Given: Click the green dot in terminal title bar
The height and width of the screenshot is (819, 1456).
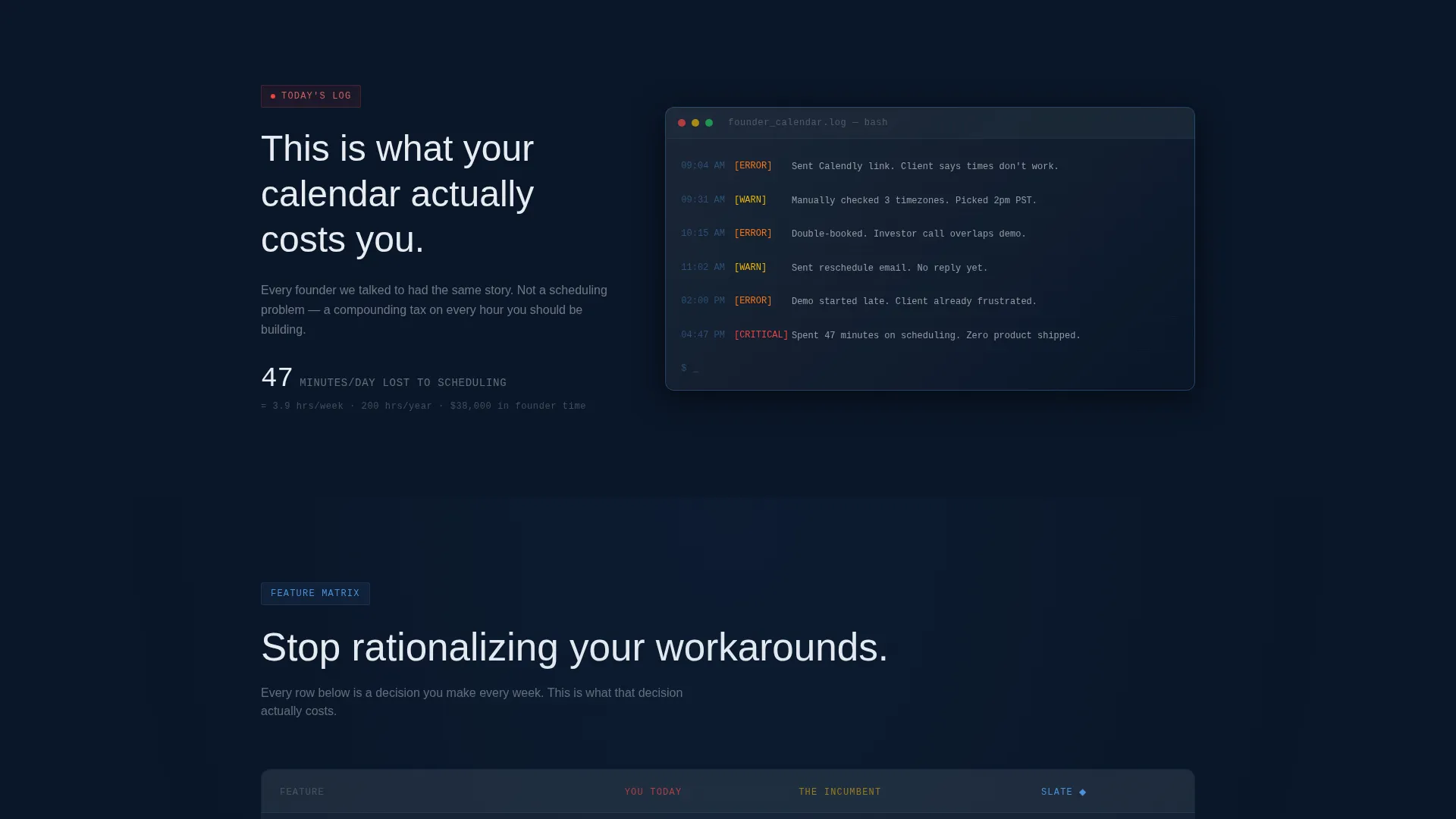Looking at the screenshot, I should (709, 123).
